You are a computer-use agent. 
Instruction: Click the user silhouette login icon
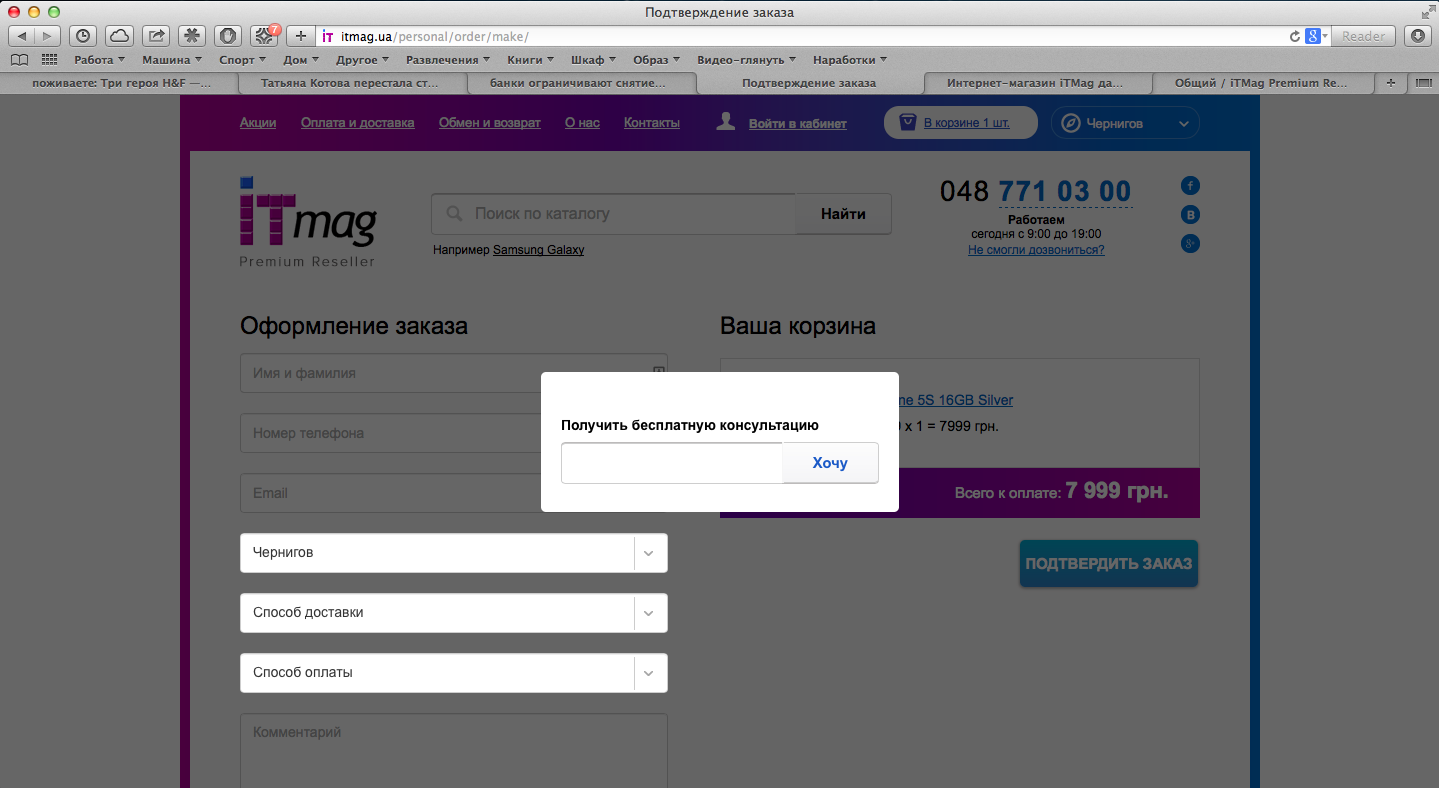click(x=727, y=122)
